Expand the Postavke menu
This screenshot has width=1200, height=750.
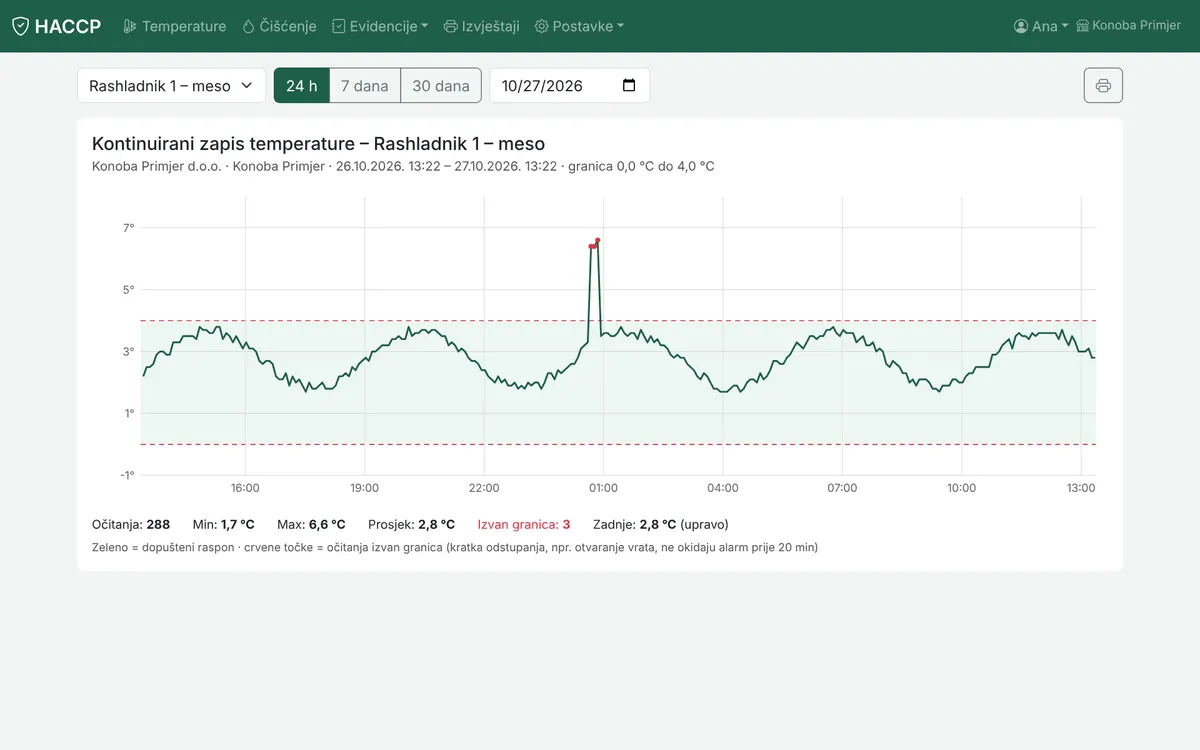579,26
